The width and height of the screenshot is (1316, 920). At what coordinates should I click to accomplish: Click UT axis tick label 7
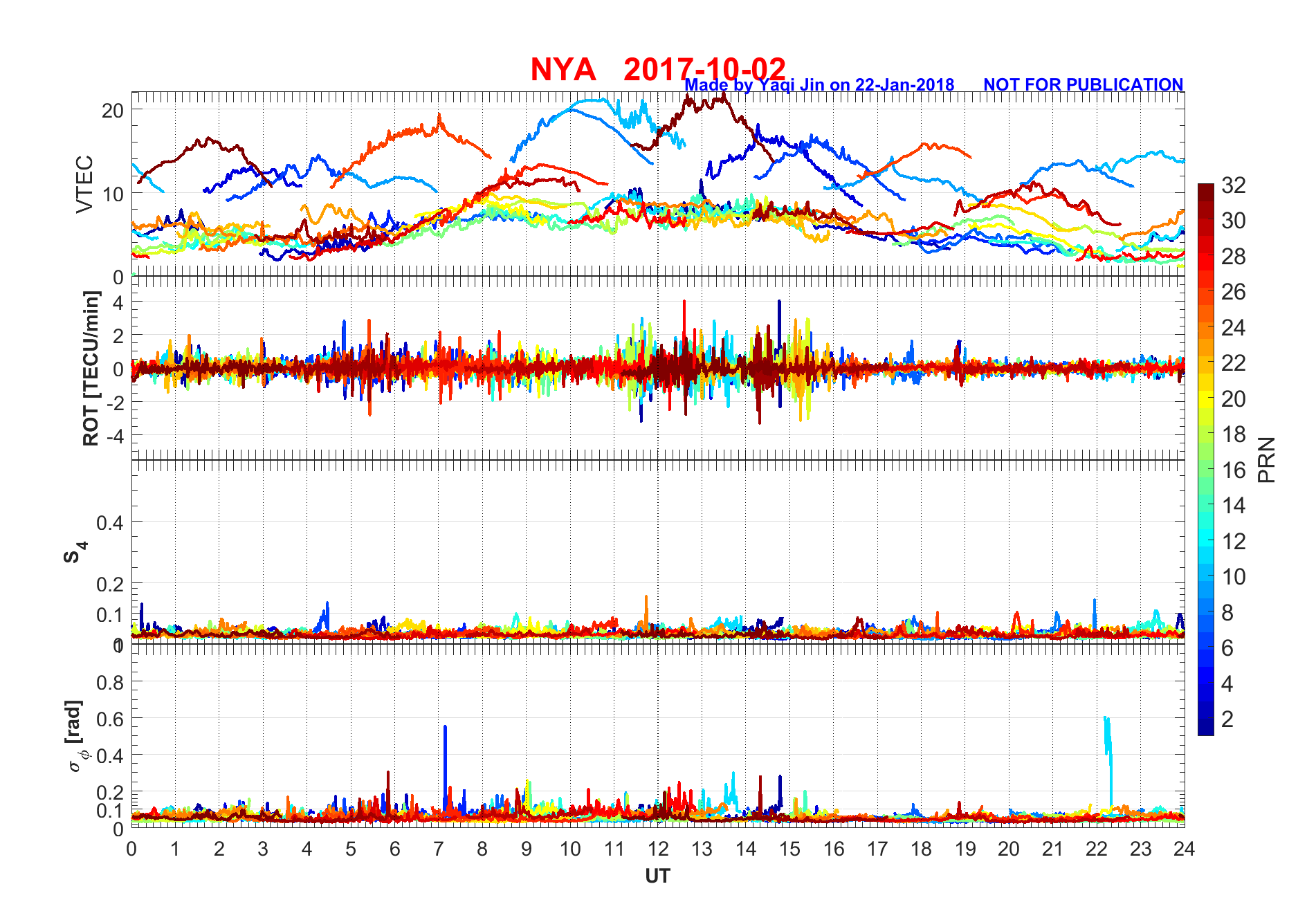(439, 849)
